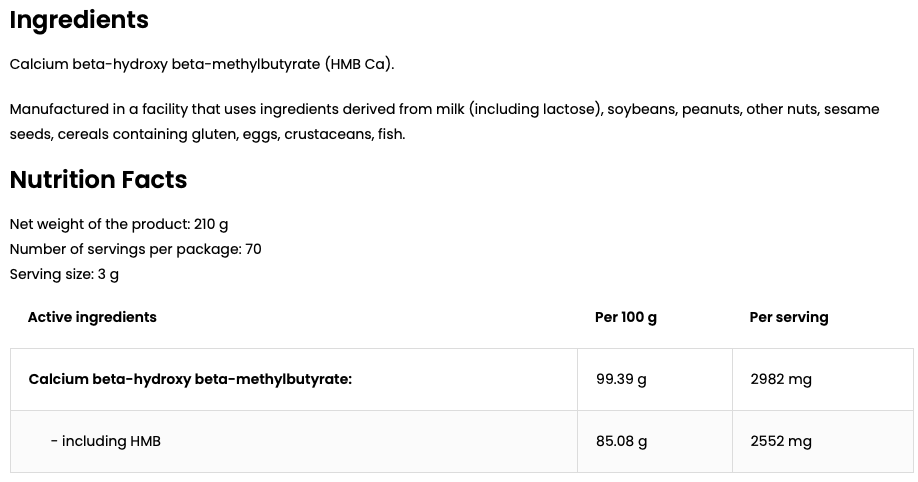
Task: Click the Net weight 210 g line
Action: coord(119,224)
